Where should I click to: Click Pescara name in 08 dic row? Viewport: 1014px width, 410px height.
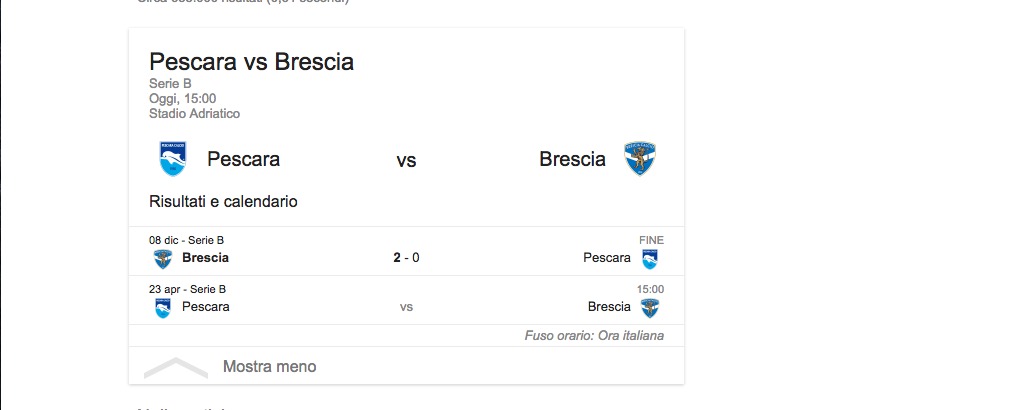607,258
